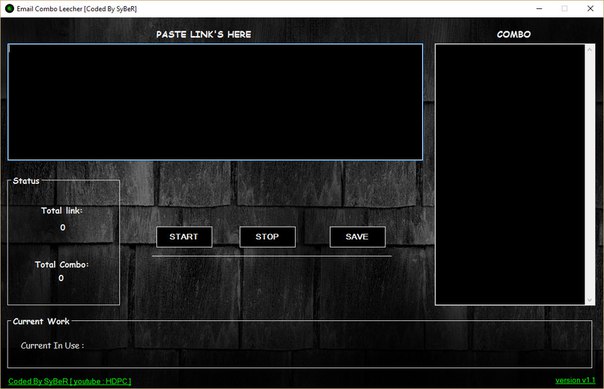Click the combo list scrollbar up arrow

coord(590,49)
